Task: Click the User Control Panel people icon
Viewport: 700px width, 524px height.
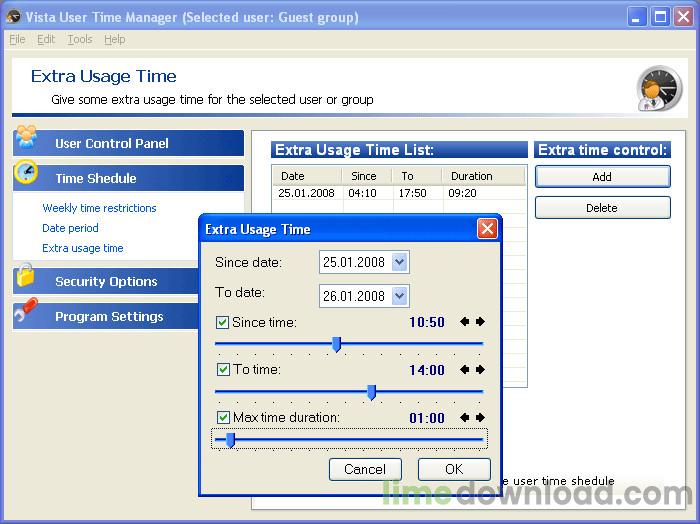Action: click(26, 137)
